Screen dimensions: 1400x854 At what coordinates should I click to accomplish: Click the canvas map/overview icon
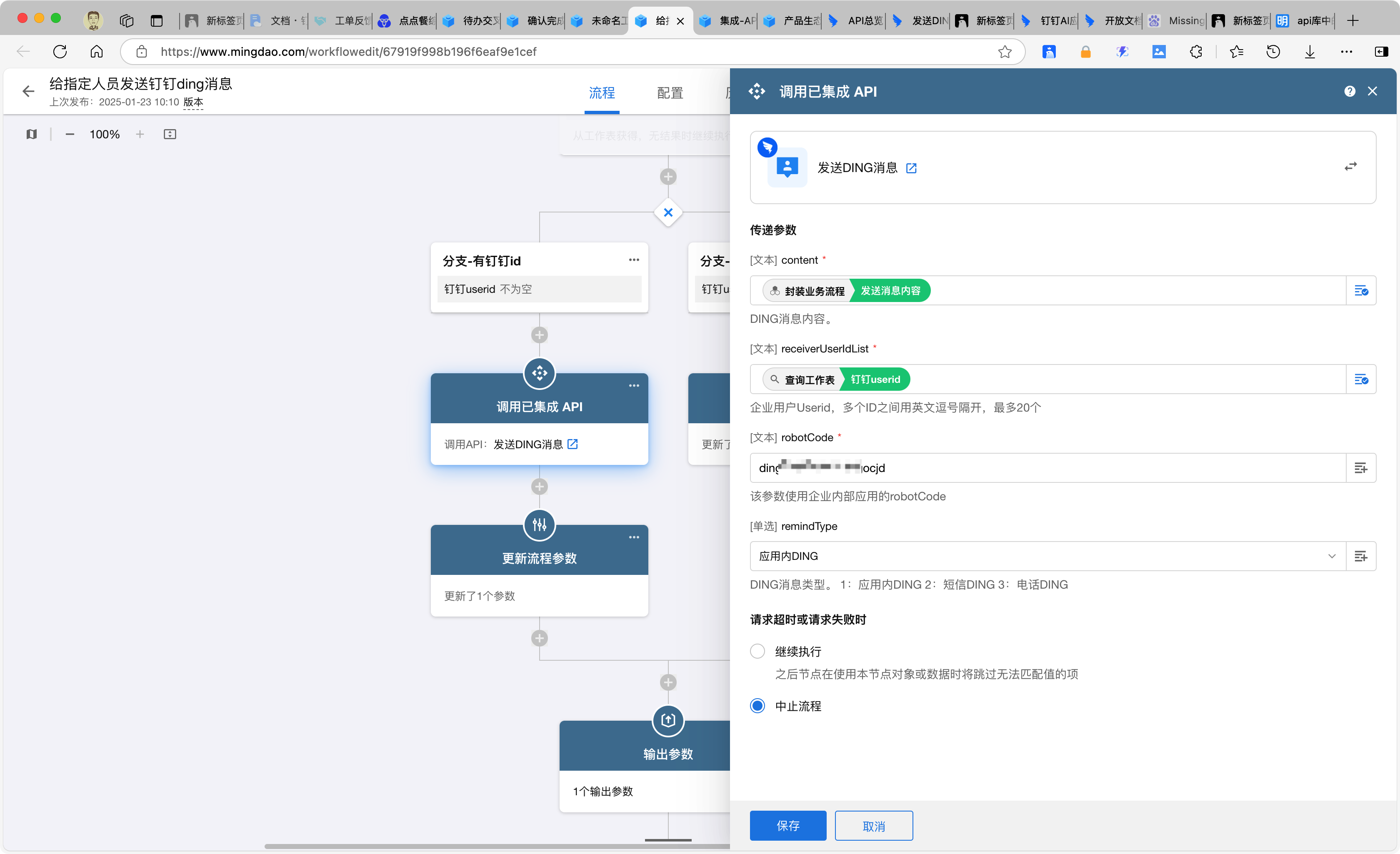click(x=32, y=134)
